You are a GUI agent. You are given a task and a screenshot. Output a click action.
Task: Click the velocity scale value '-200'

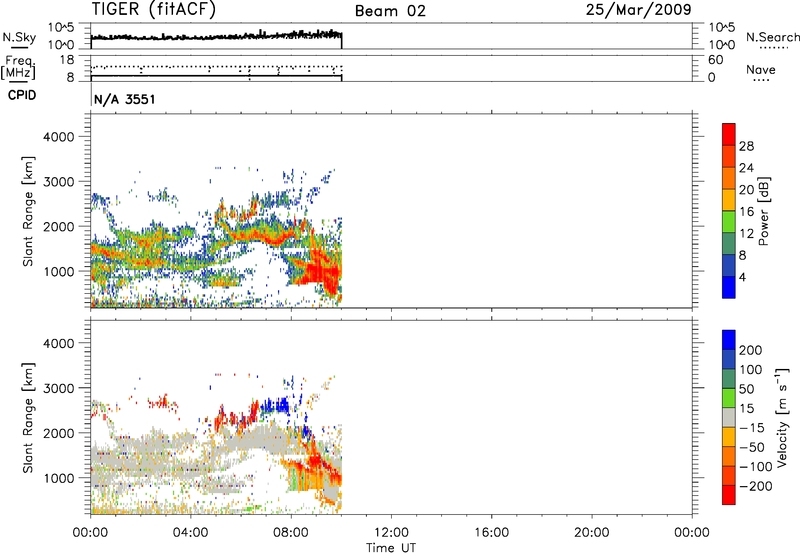(x=756, y=486)
